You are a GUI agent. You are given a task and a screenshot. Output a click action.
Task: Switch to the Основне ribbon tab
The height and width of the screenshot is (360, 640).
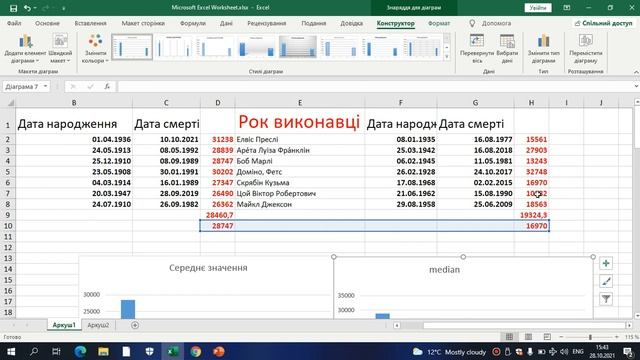tap(47, 23)
